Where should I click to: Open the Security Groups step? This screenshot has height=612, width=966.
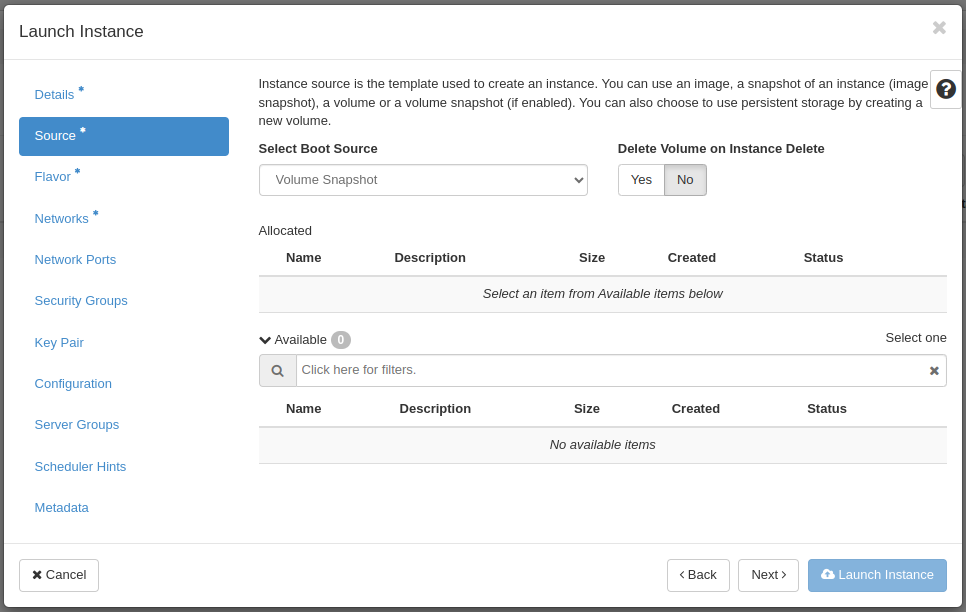point(81,301)
